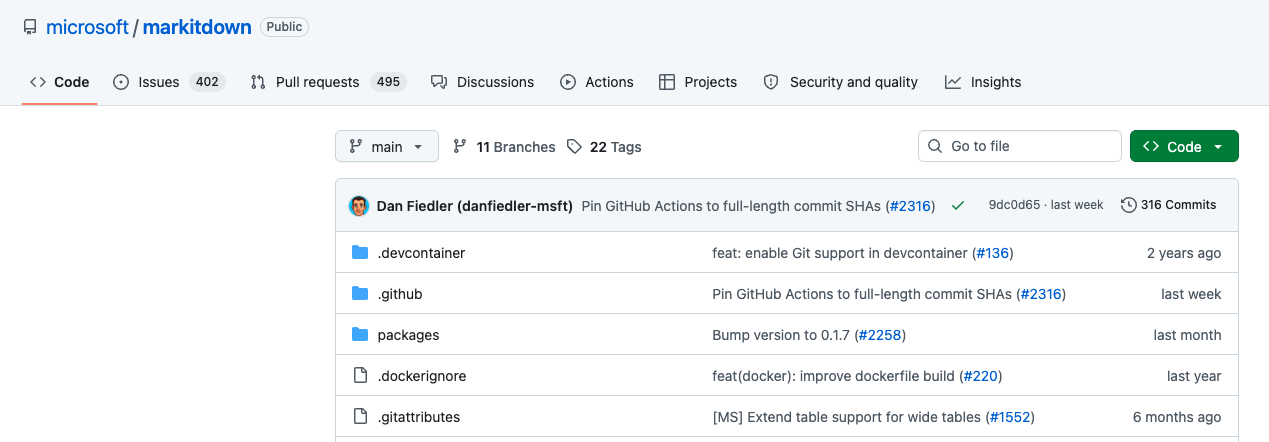
Task: Open the green Code dropdown button
Action: [x=1184, y=146]
